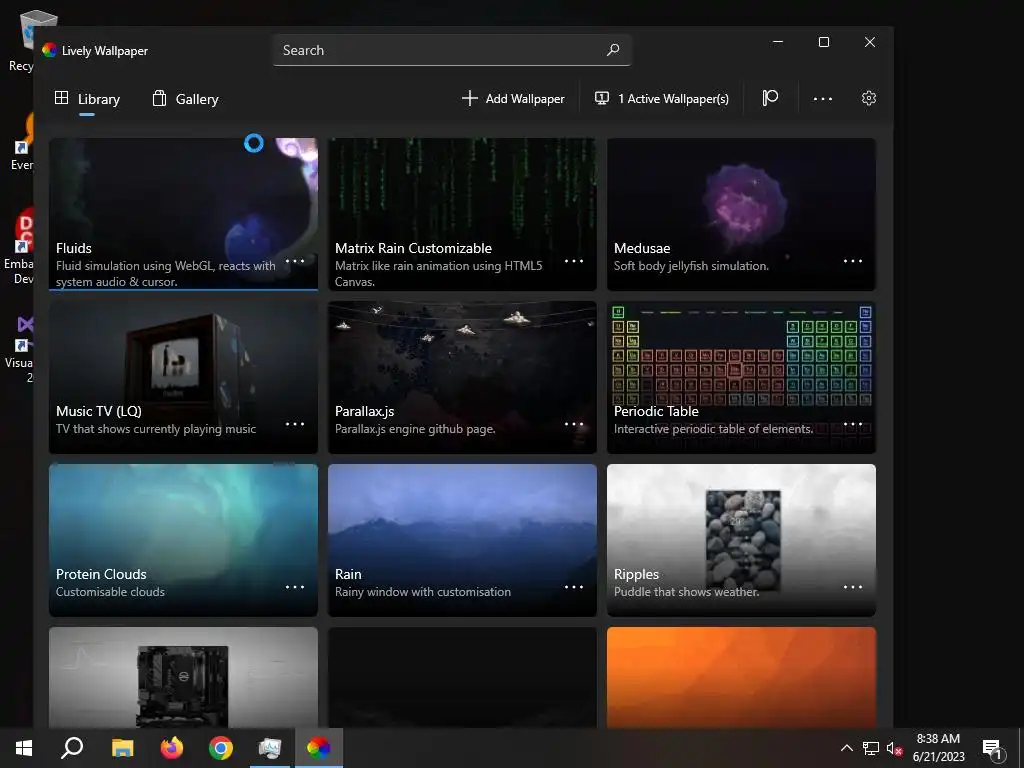Click the Library grid icon
Image resolution: width=1024 pixels, height=768 pixels.
[61, 98]
